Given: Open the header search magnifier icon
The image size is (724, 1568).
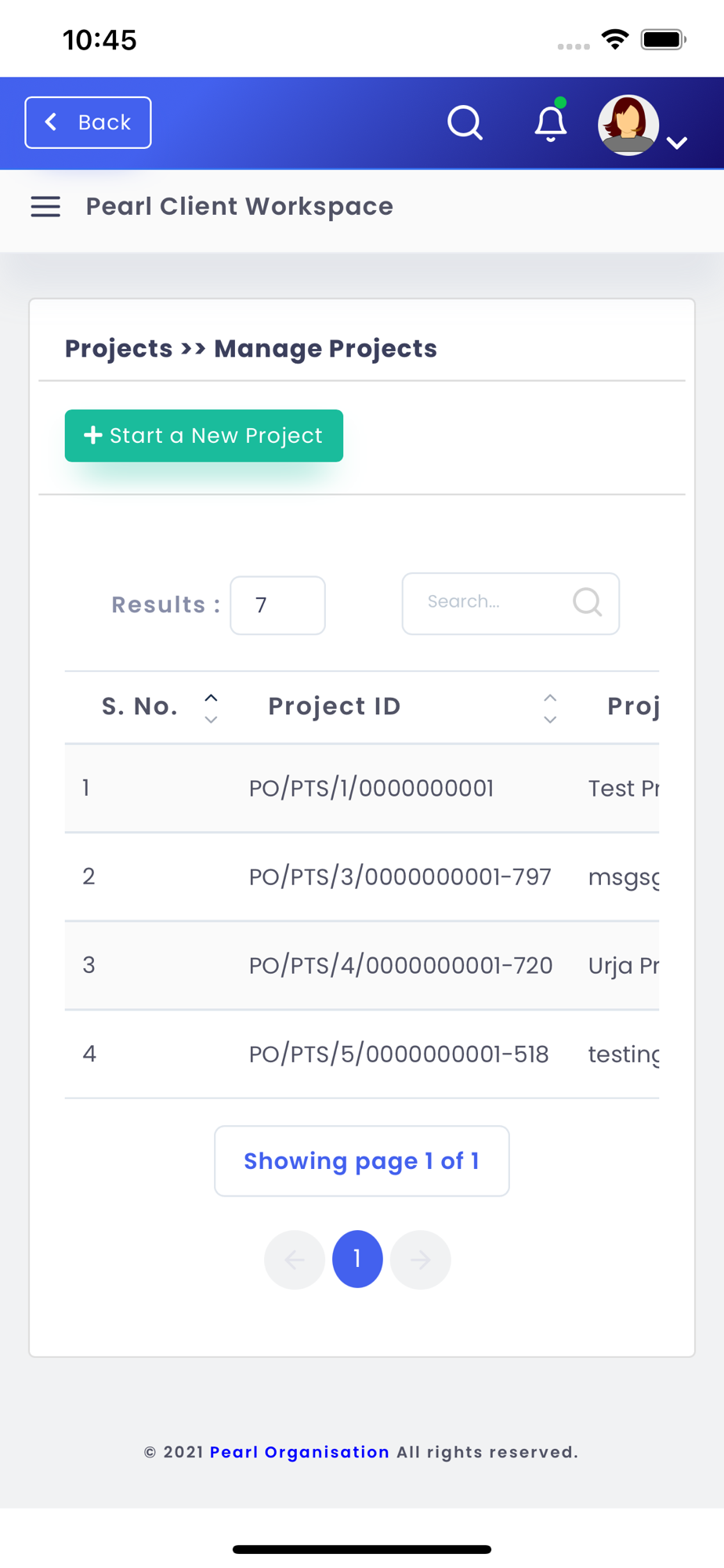Looking at the screenshot, I should pyautogui.click(x=465, y=123).
